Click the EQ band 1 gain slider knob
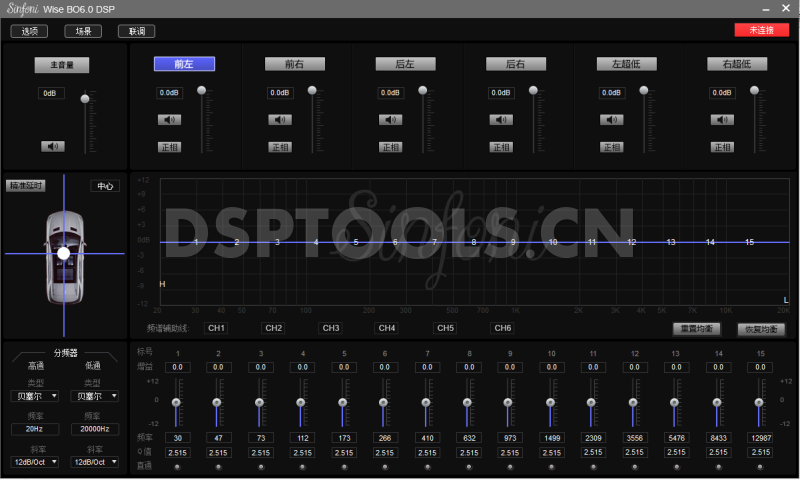800x480 pixels. pyautogui.click(x=176, y=402)
